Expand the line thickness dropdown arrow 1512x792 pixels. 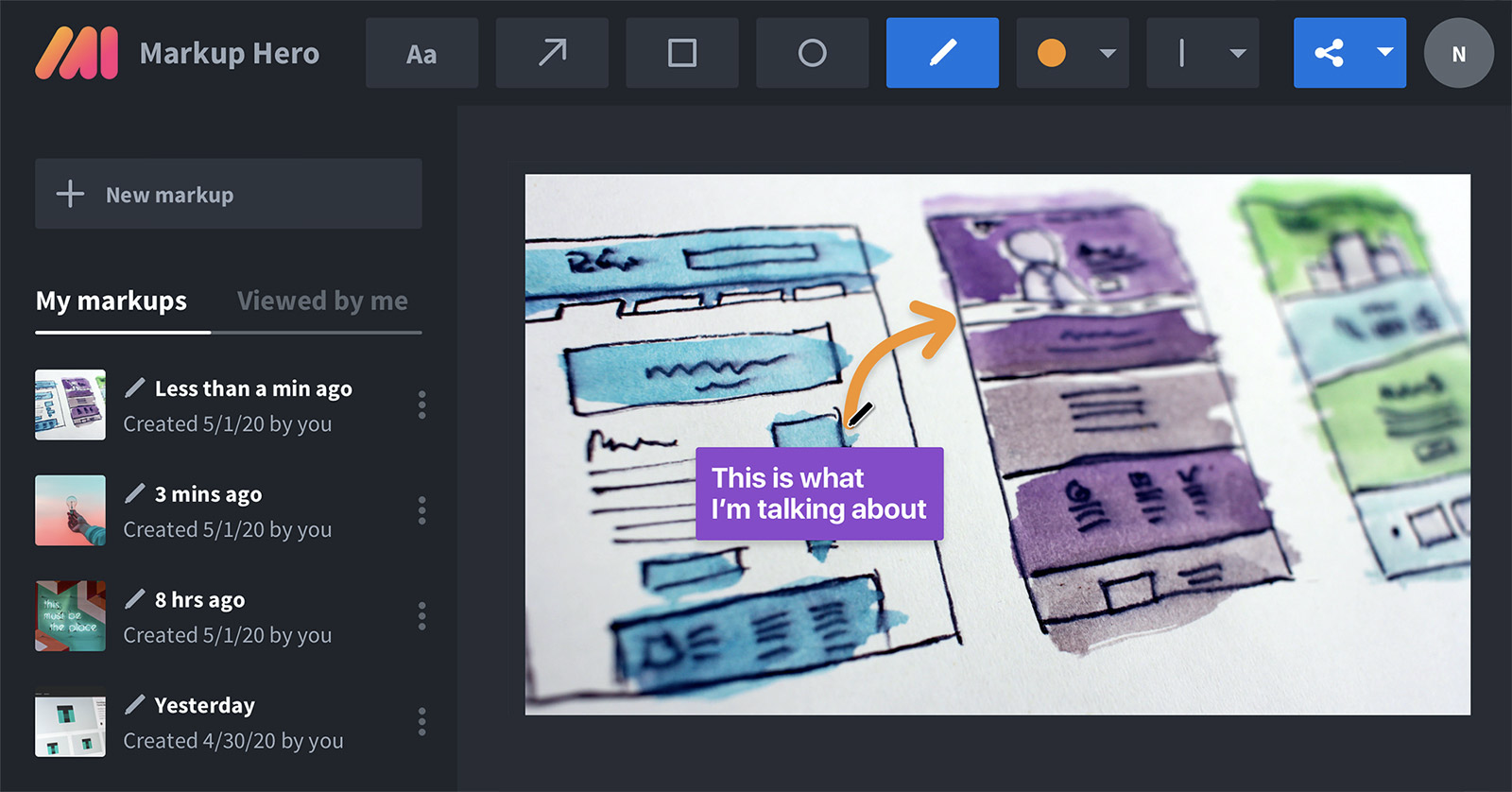(x=1238, y=54)
